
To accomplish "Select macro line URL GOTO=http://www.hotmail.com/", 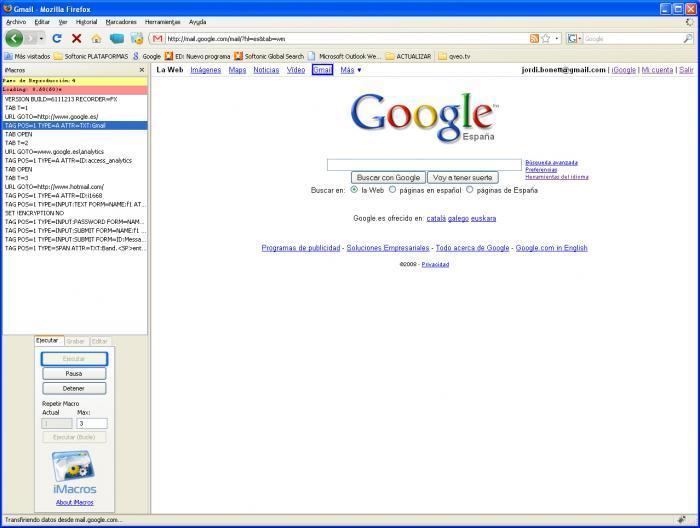I will 75,187.
